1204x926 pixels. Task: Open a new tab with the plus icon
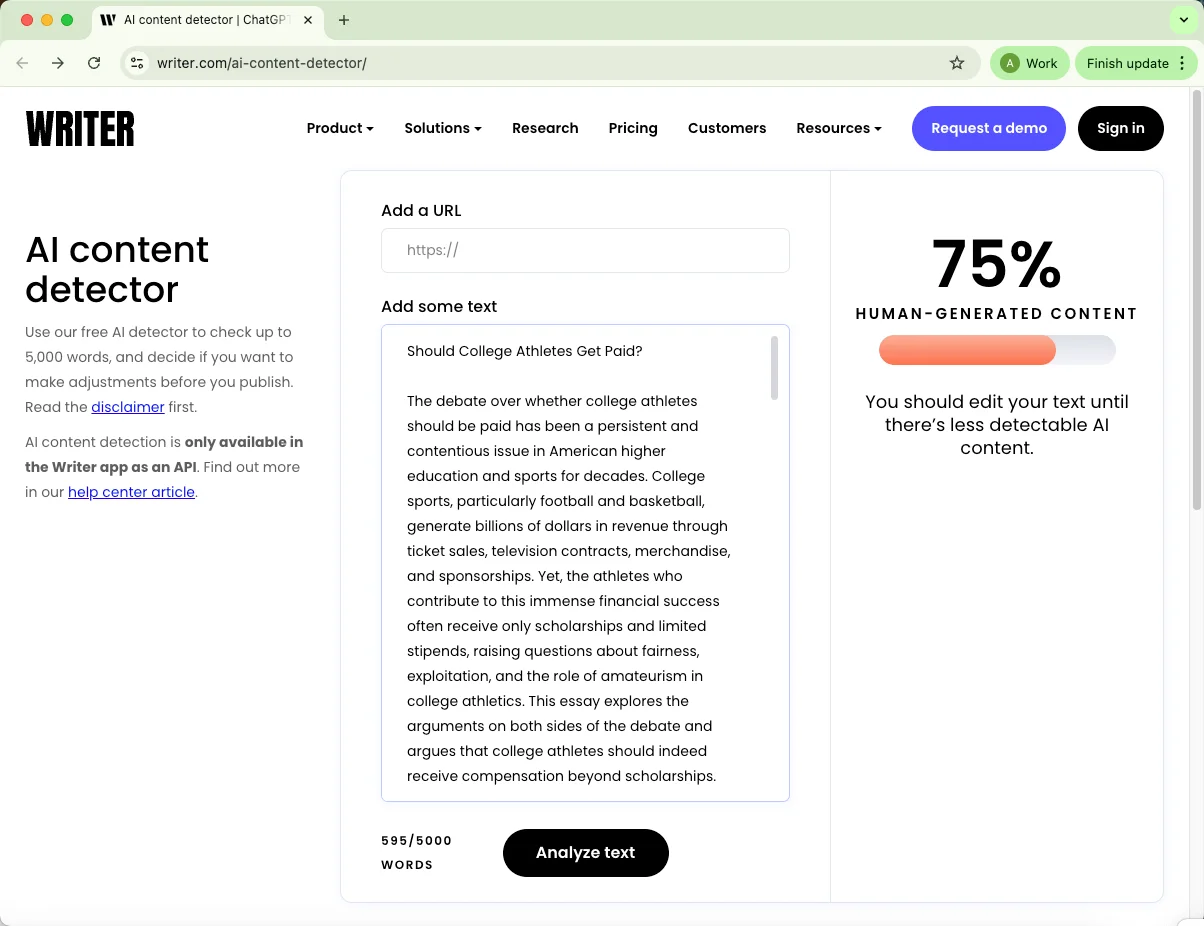(x=344, y=20)
